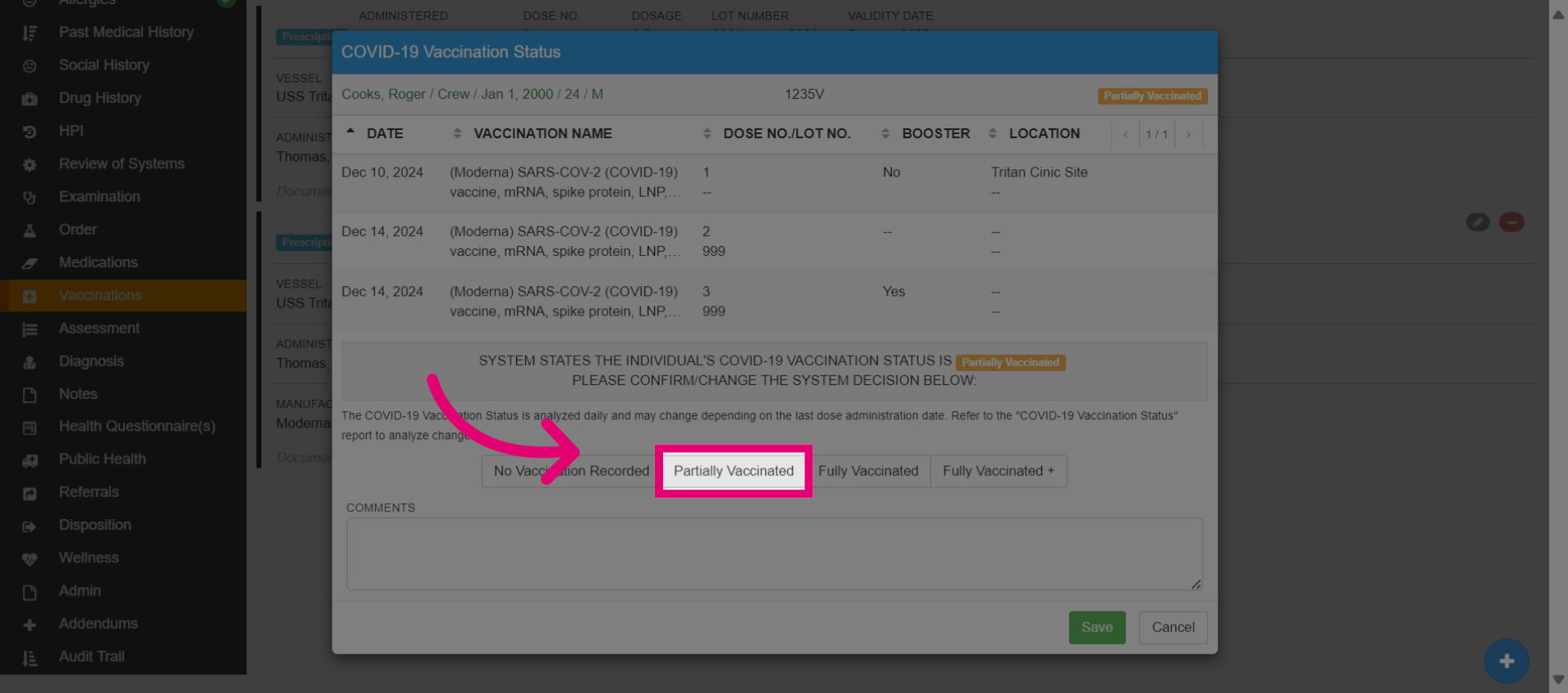Click the Vaccinations sidebar icon

coord(29,296)
